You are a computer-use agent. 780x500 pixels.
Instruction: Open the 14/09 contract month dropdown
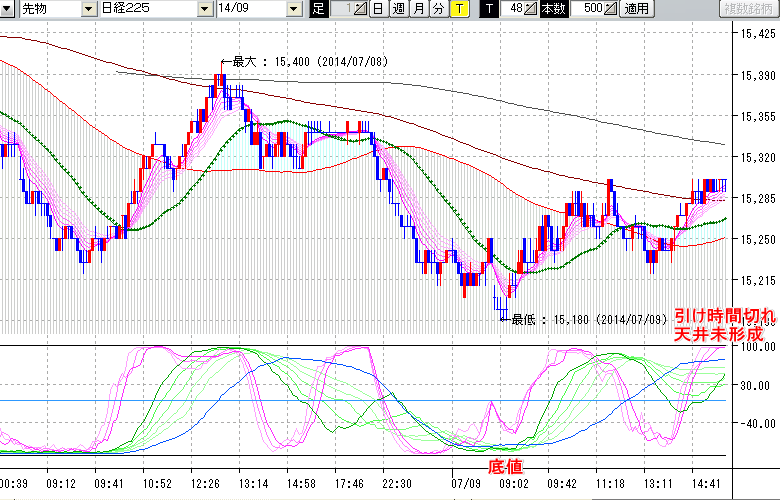(x=293, y=9)
